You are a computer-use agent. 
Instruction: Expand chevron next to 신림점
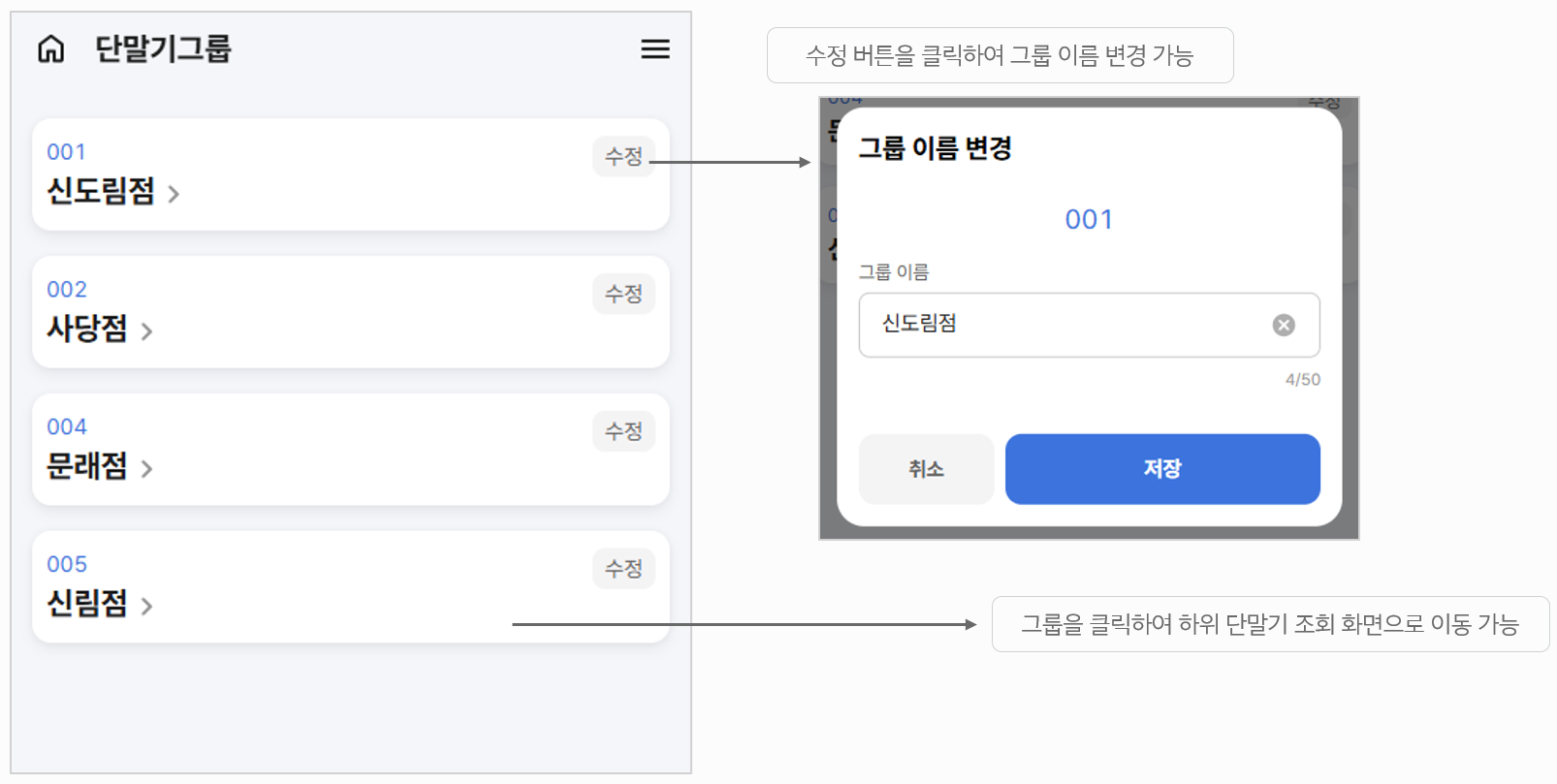click(146, 607)
